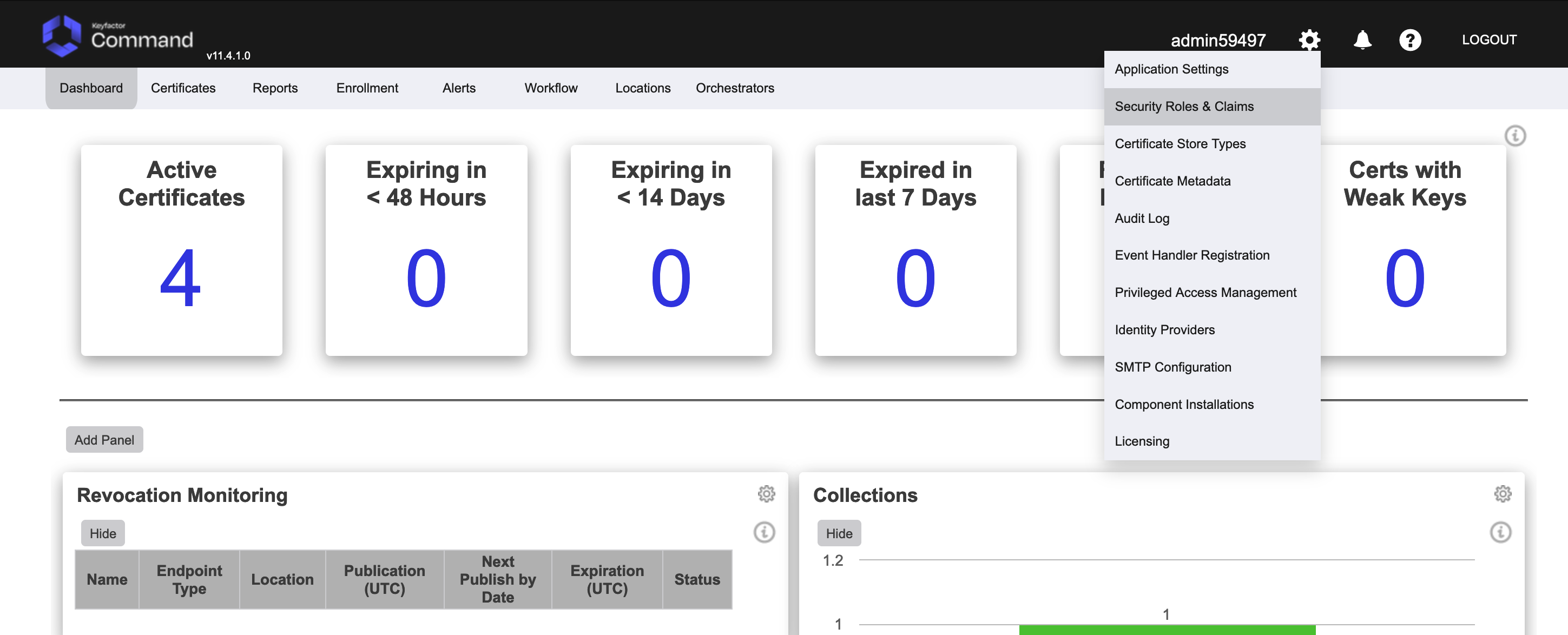Click the settings gear icon in header
1568x635 pixels.
(1309, 40)
